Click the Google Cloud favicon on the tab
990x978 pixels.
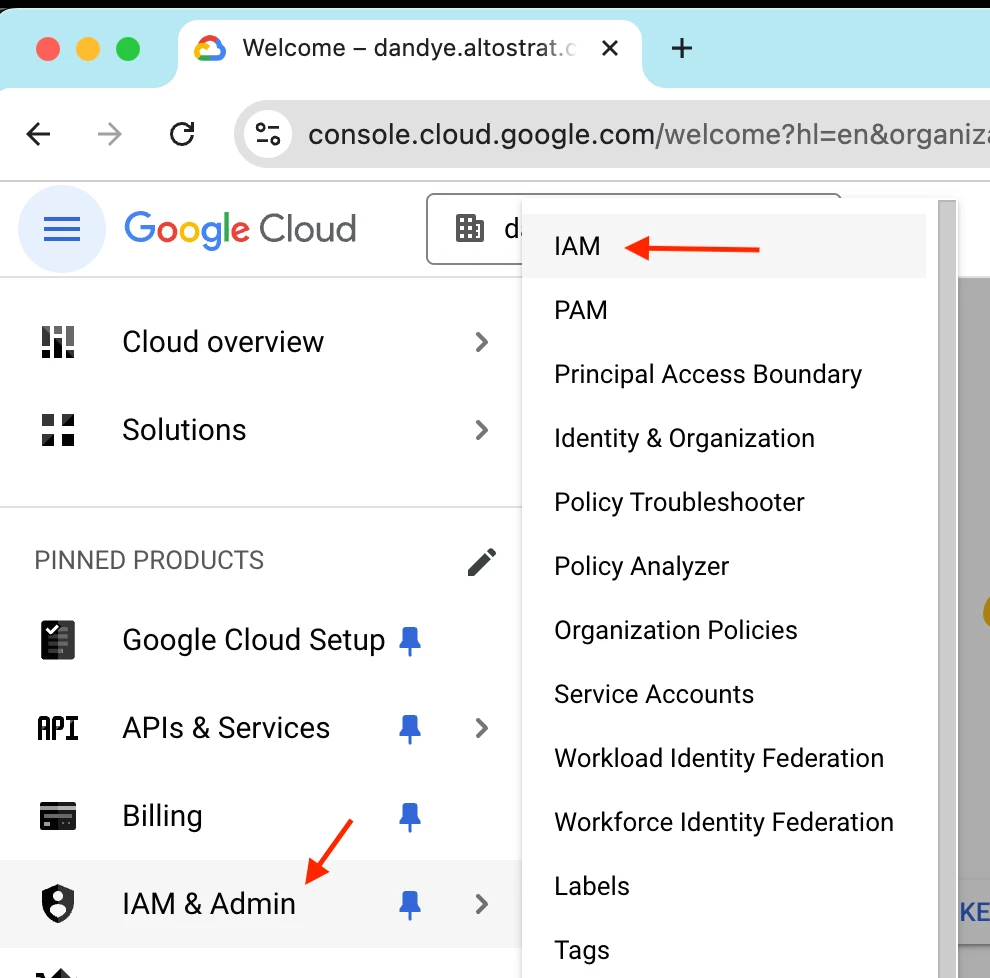(x=210, y=48)
